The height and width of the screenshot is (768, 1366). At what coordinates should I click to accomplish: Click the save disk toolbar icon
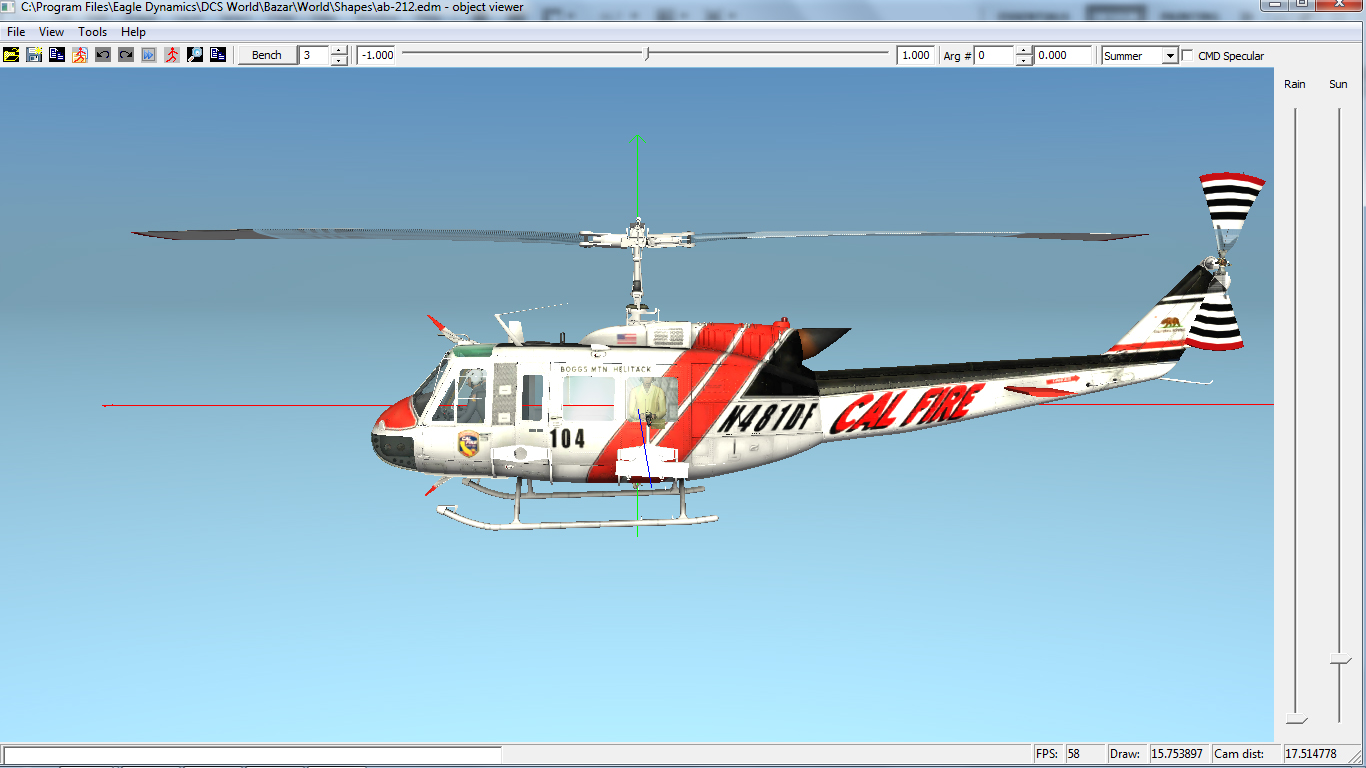pos(34,55)
